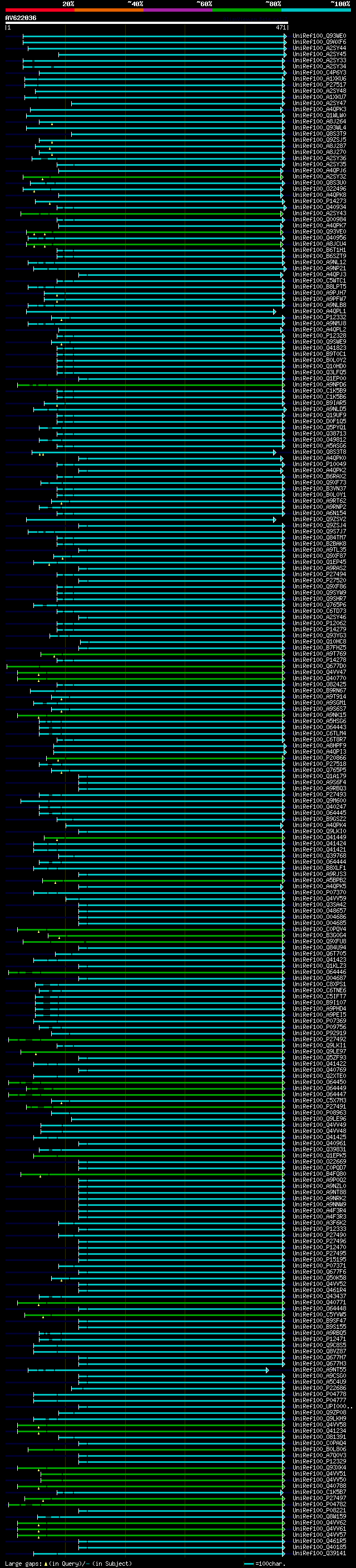Select label UniRef100_A9NK15

[319, 715]
